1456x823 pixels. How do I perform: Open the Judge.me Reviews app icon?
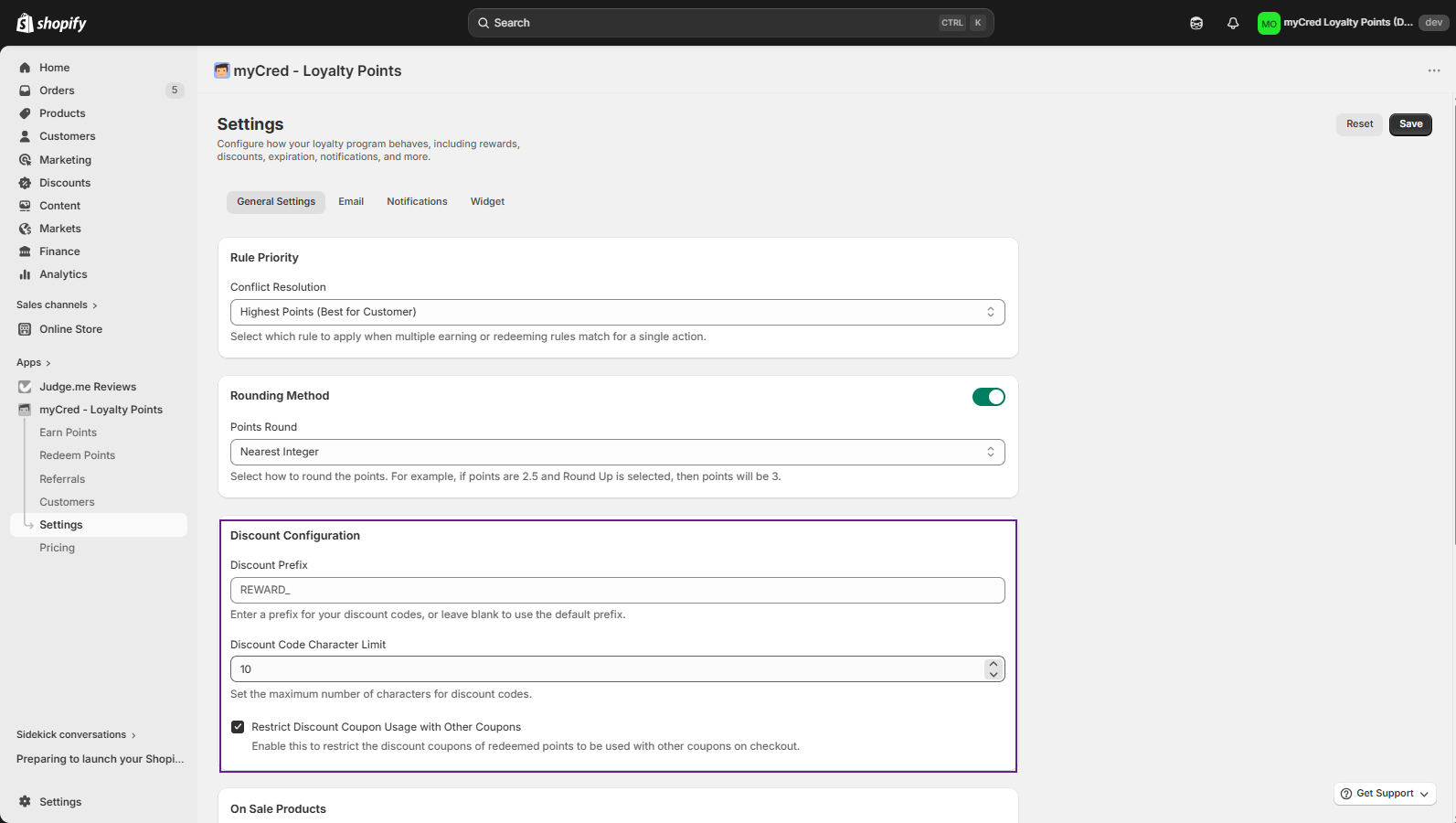(x=25, y=387)
